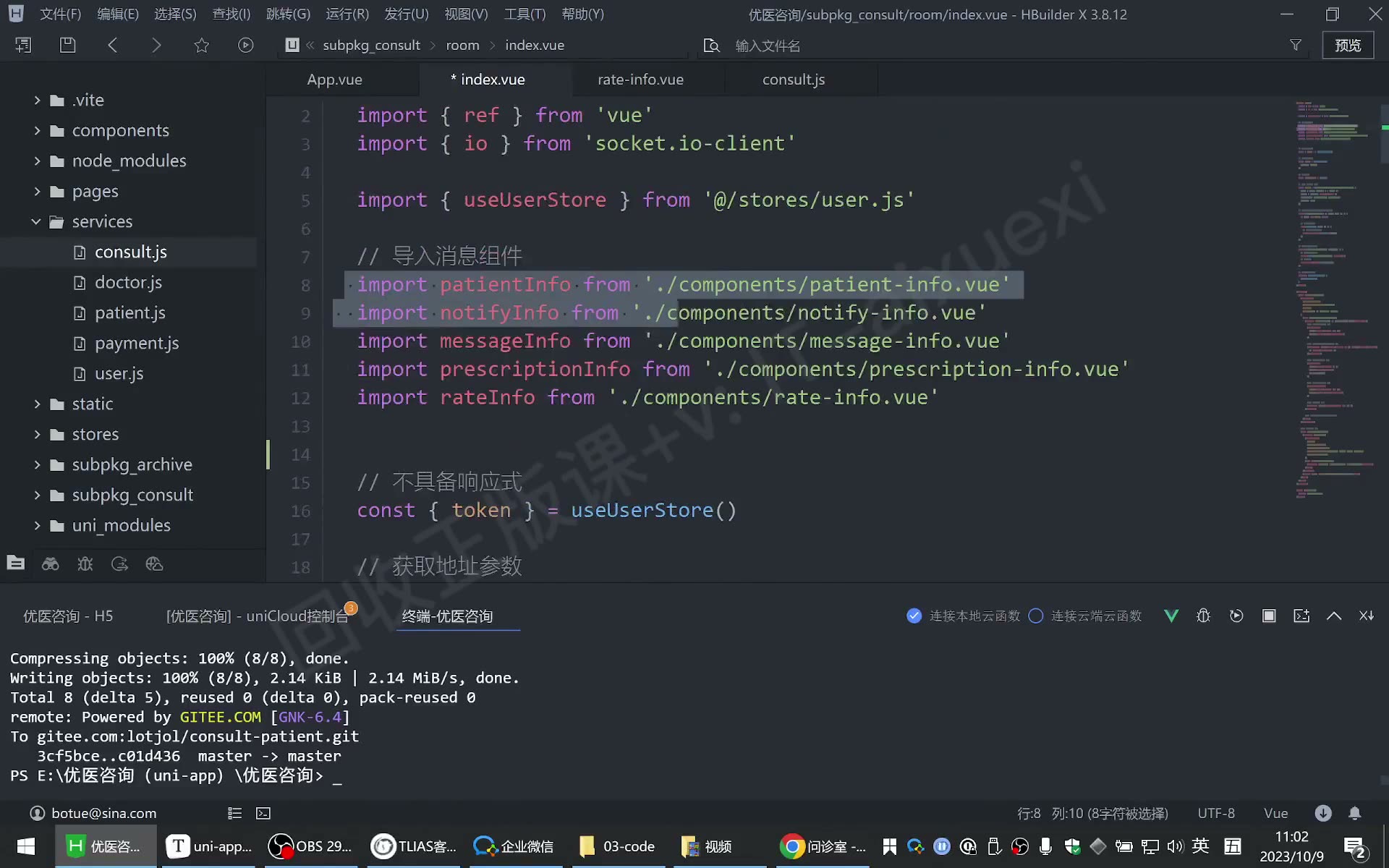Open the binoculars search icon in sidebar
Screen dimensions: 1389x868
[50, 563]
